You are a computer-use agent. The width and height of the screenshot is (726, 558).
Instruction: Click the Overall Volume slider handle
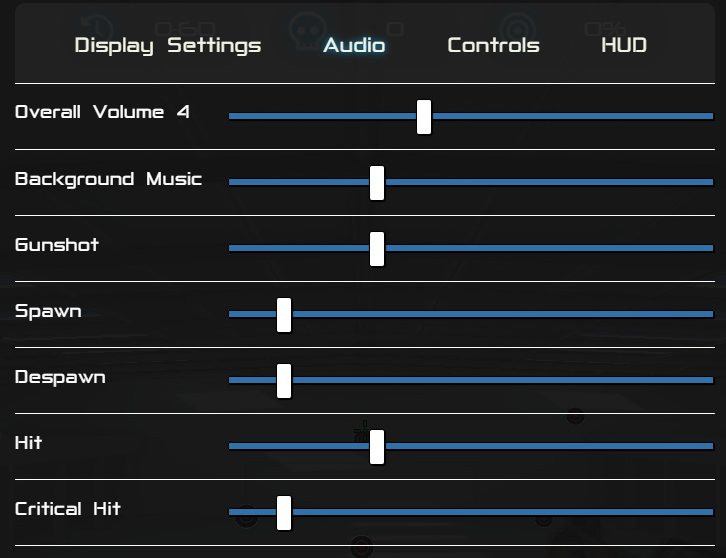coord(424,116)
